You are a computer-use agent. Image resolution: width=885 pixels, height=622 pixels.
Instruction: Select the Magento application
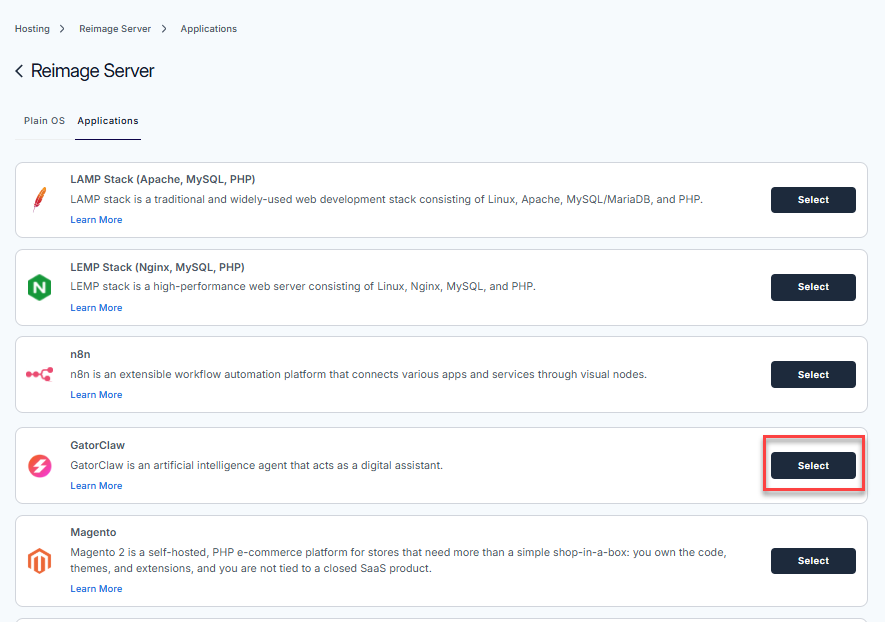[x=813, y=560]
